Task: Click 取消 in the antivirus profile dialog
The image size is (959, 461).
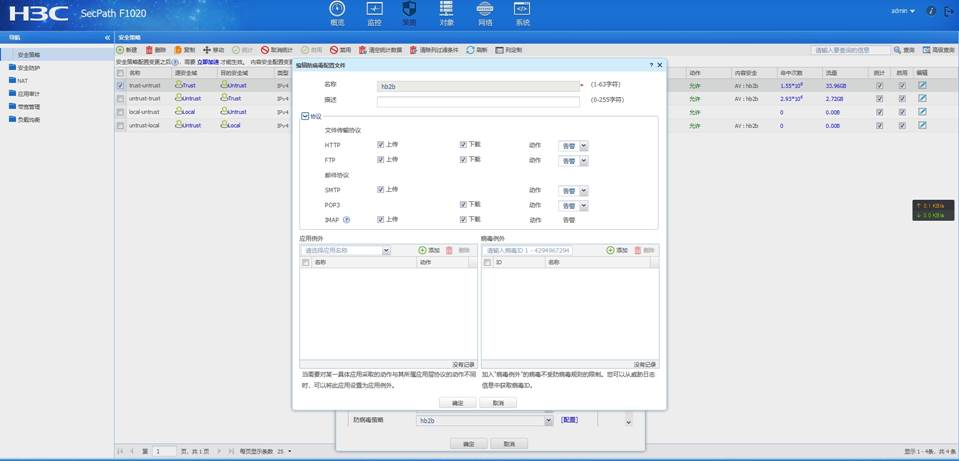Action: tap(498, 403)
